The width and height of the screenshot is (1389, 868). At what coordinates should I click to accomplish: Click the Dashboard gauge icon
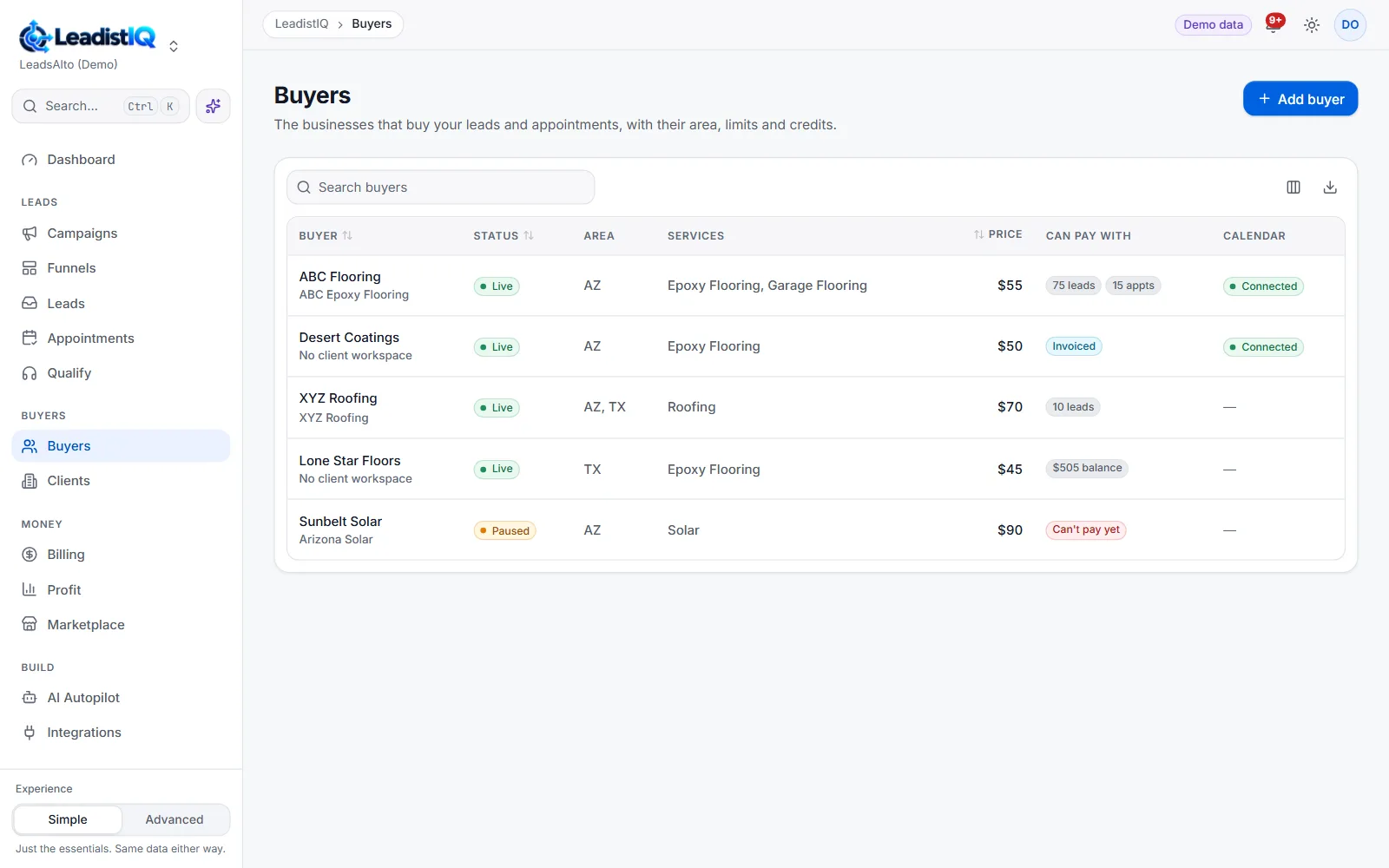click(30, 160)
